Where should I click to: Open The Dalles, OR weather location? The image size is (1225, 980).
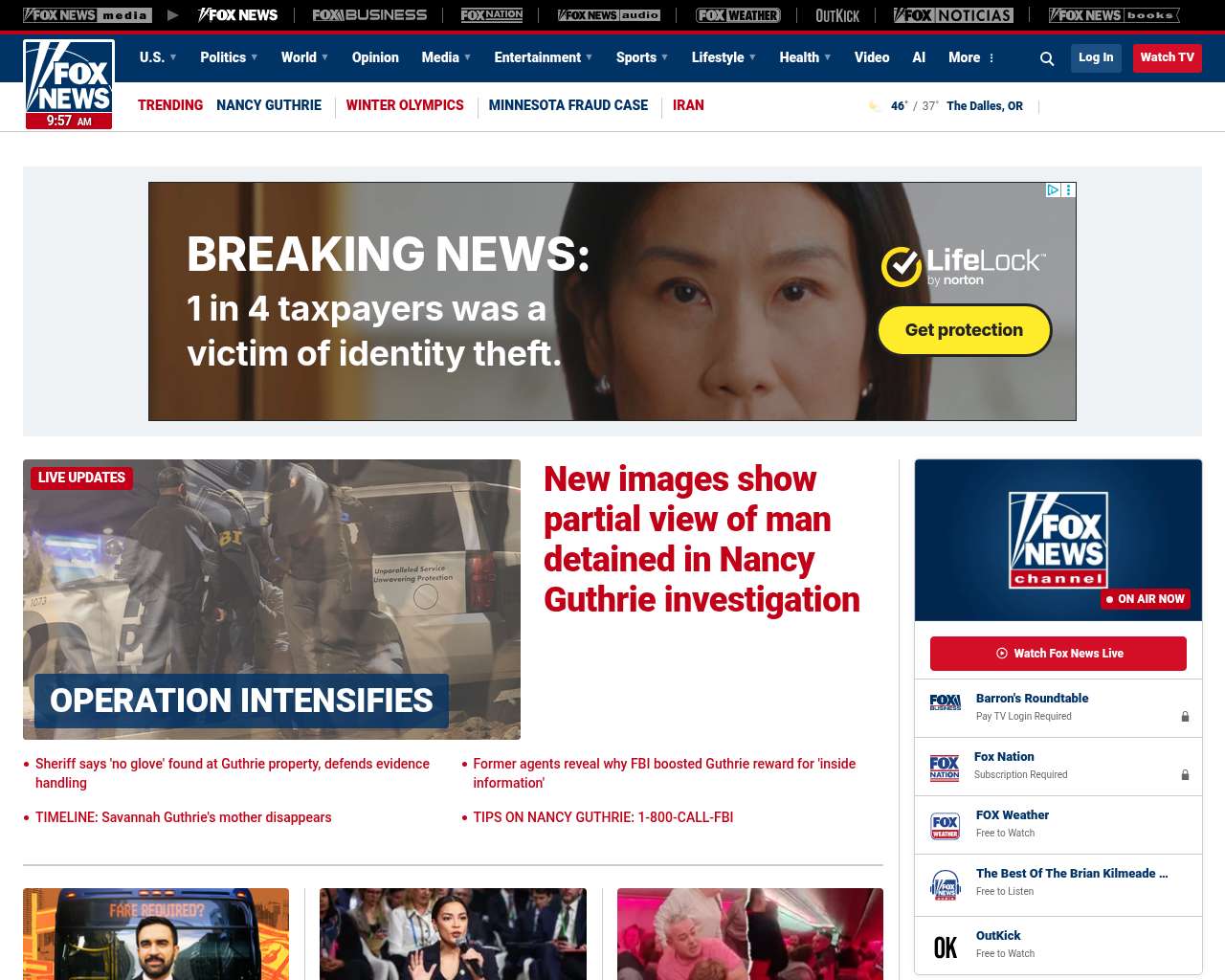[985, 106]
